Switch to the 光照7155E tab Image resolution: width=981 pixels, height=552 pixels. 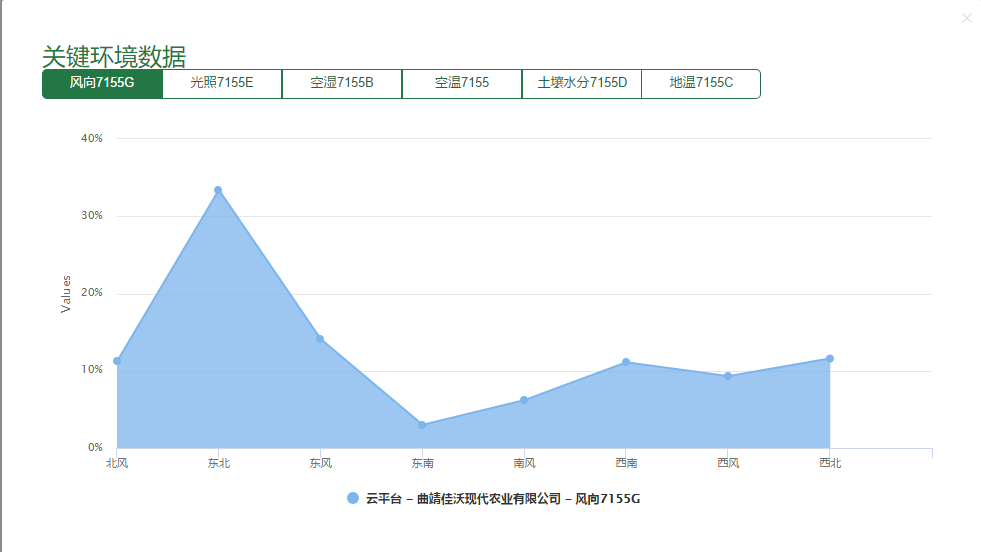pos(222,83)
